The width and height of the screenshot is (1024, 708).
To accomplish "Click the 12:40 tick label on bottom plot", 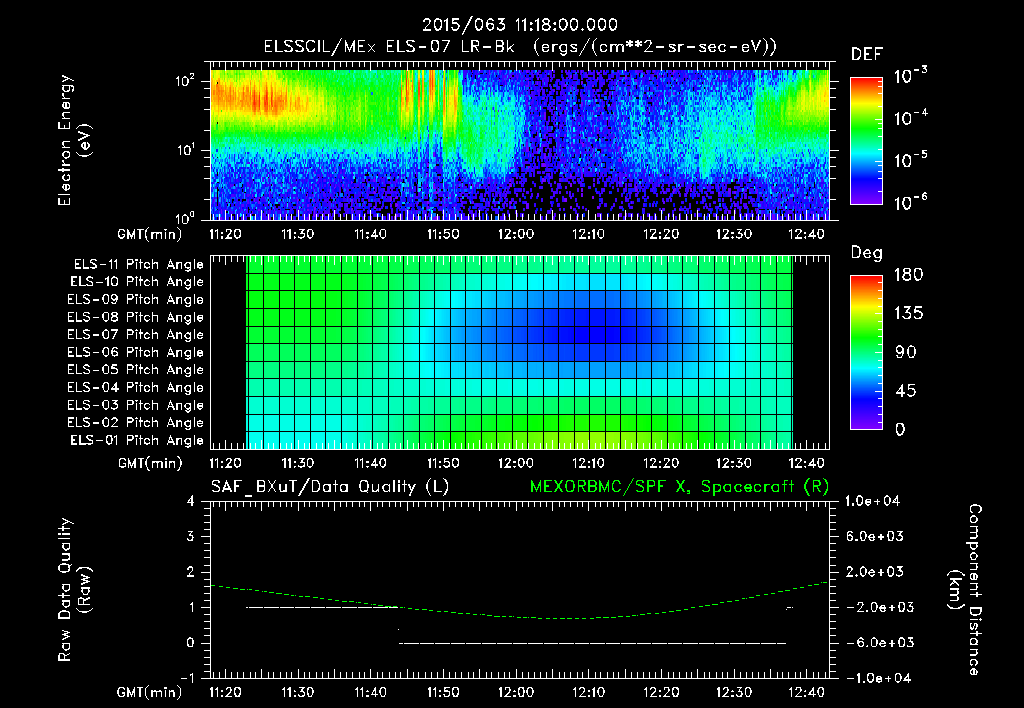I will pyautogui.click(x=807, y=692).
